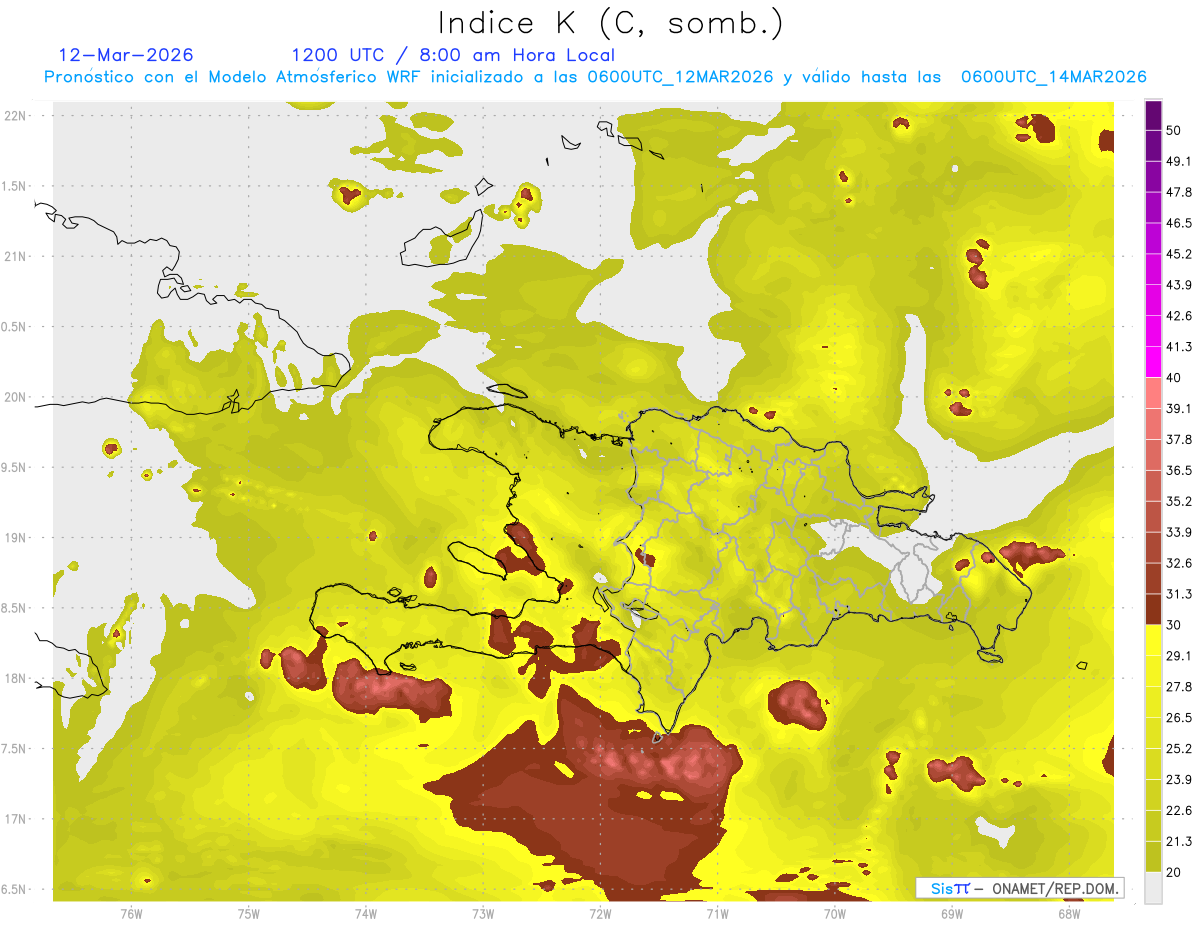Click the '32.6' color scale value
This screenshot has height=927, width=1200.
point(1179,563)
